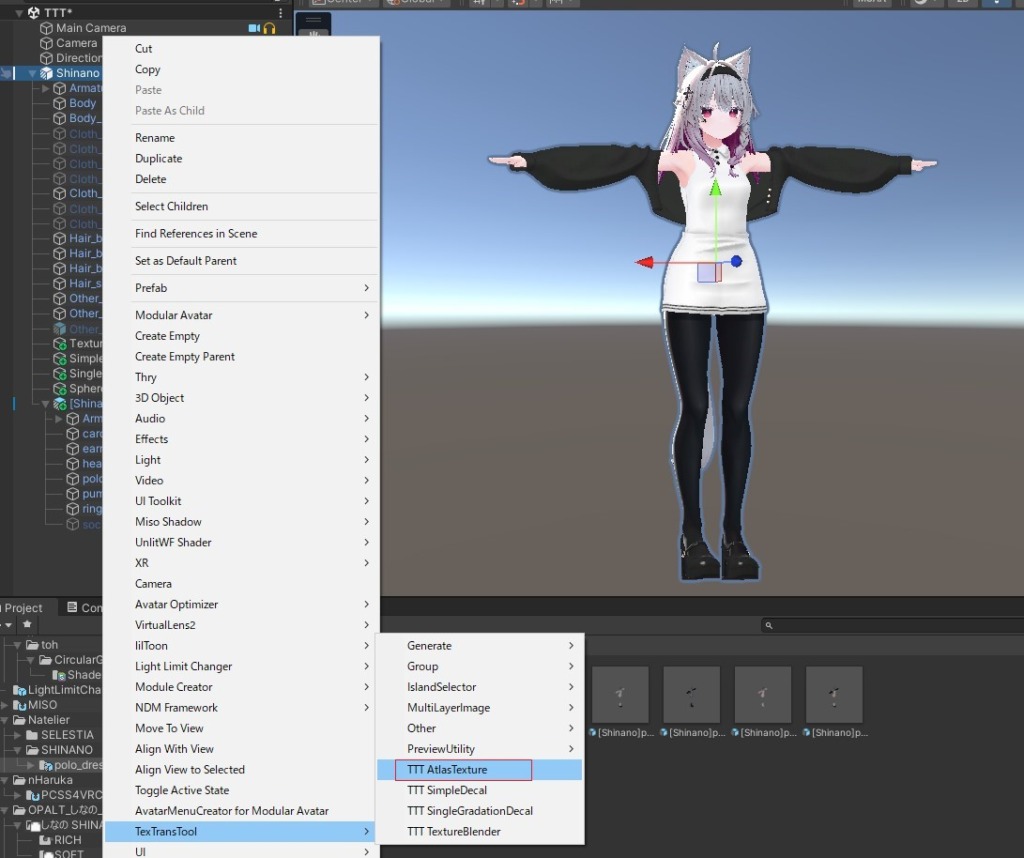This screenshot has width=1024, height=858.
Task: Click the Single object icon with green plus
Action: (59, 373)
